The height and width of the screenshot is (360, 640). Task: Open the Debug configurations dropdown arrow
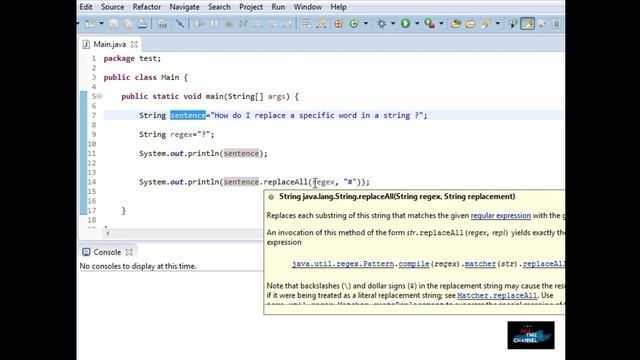(393, 24)
